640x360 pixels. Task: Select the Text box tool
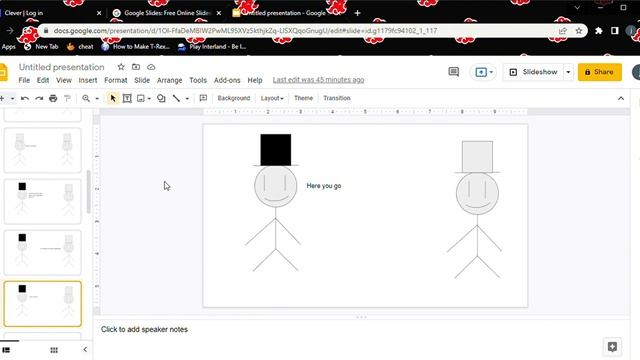coord(127,98)
